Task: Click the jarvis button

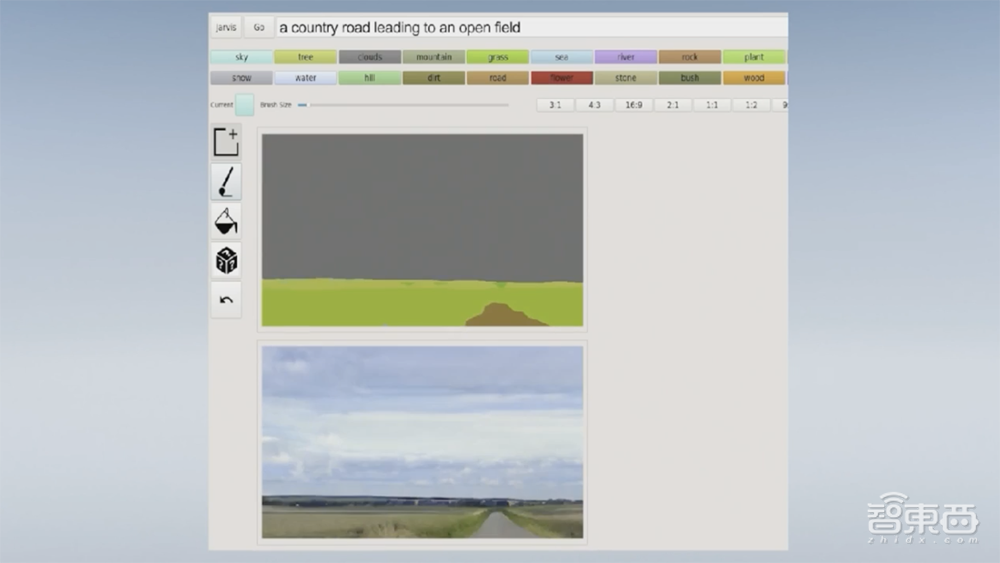Action: pos(226,27)
